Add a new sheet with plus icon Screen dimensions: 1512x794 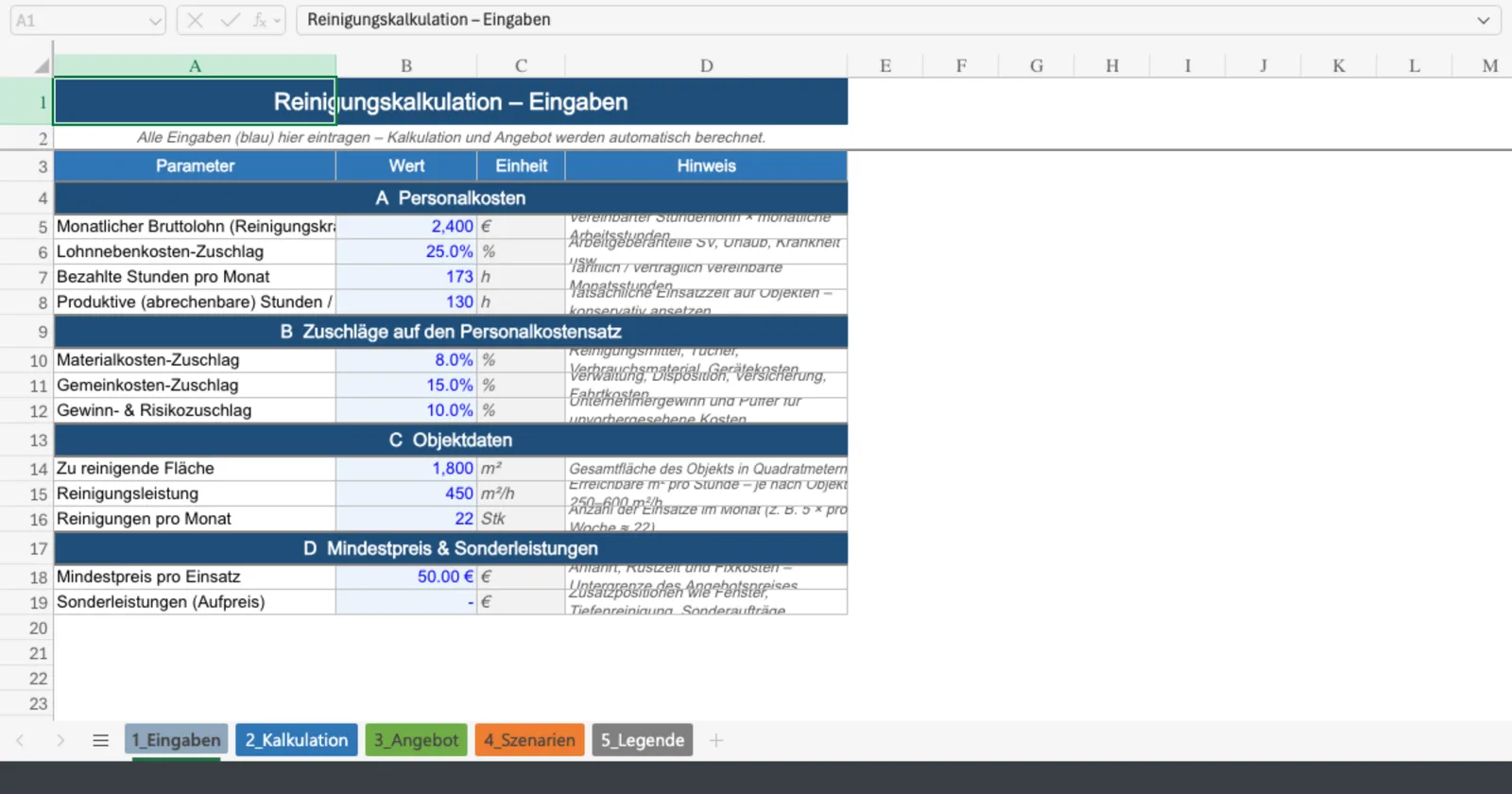(716, 740)
